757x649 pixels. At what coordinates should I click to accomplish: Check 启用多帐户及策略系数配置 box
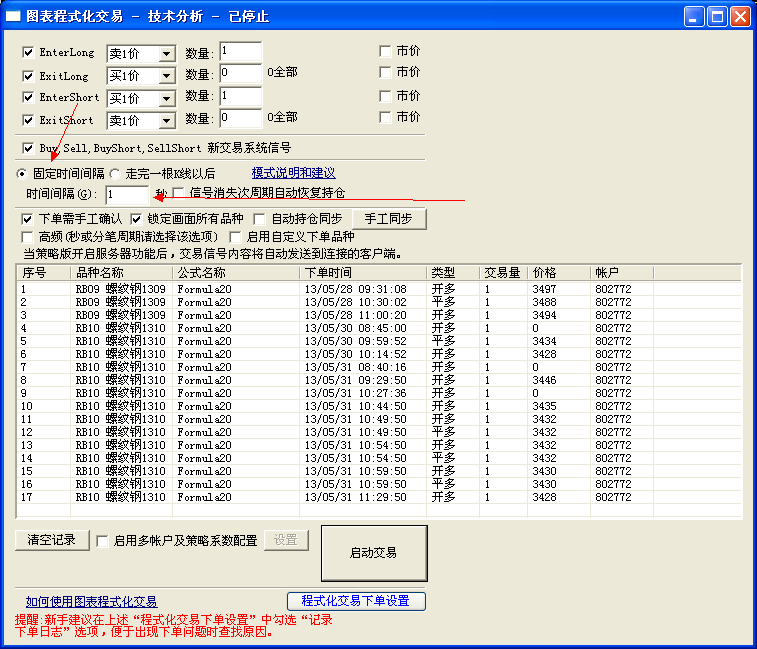point(102,541)
